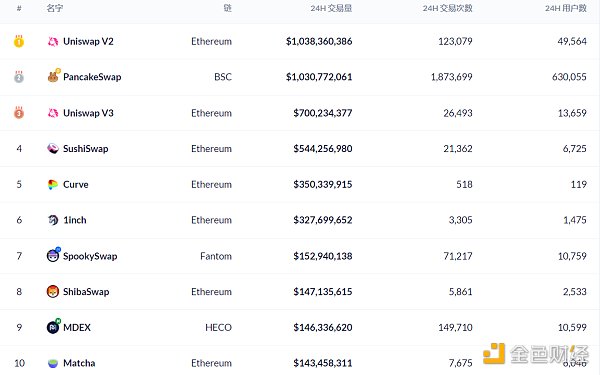Open the SpookySwap row on Fantom
600x375 pixels.
[300, 256]
